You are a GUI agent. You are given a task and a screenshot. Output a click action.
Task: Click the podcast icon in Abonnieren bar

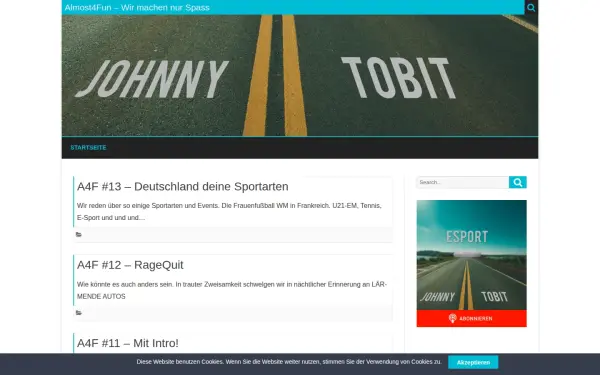[453, 318]
